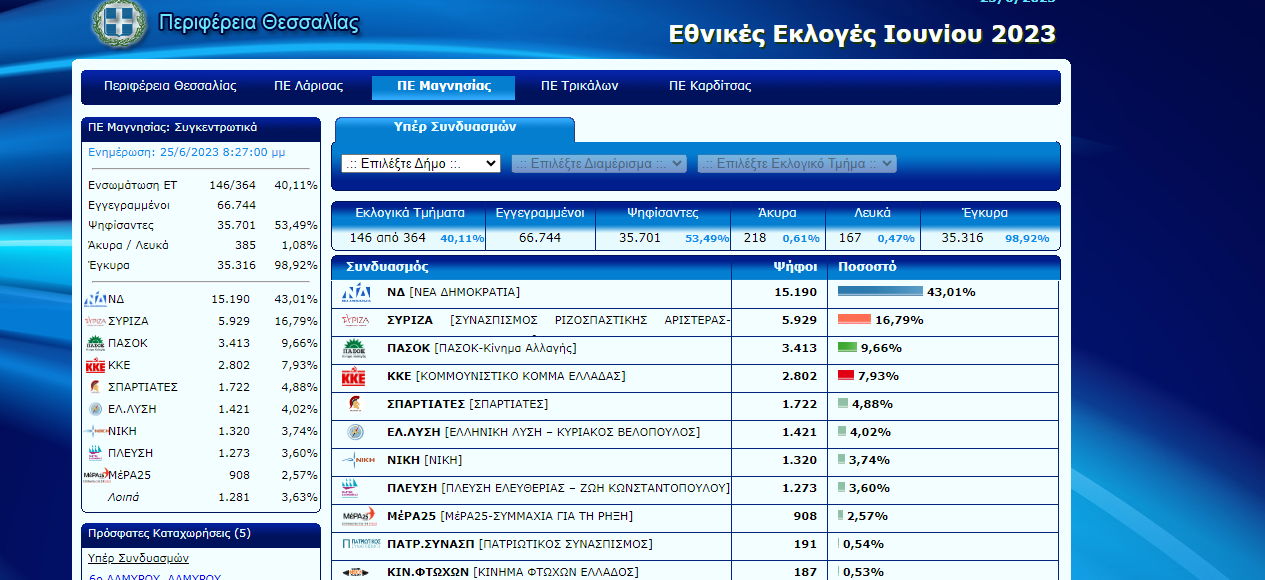Screen dimensions: 1265x580
Task: Click the ΣΠΑΡΤΙΑΤΕΣ helmet icon in table
Action: tap(356, 405)
